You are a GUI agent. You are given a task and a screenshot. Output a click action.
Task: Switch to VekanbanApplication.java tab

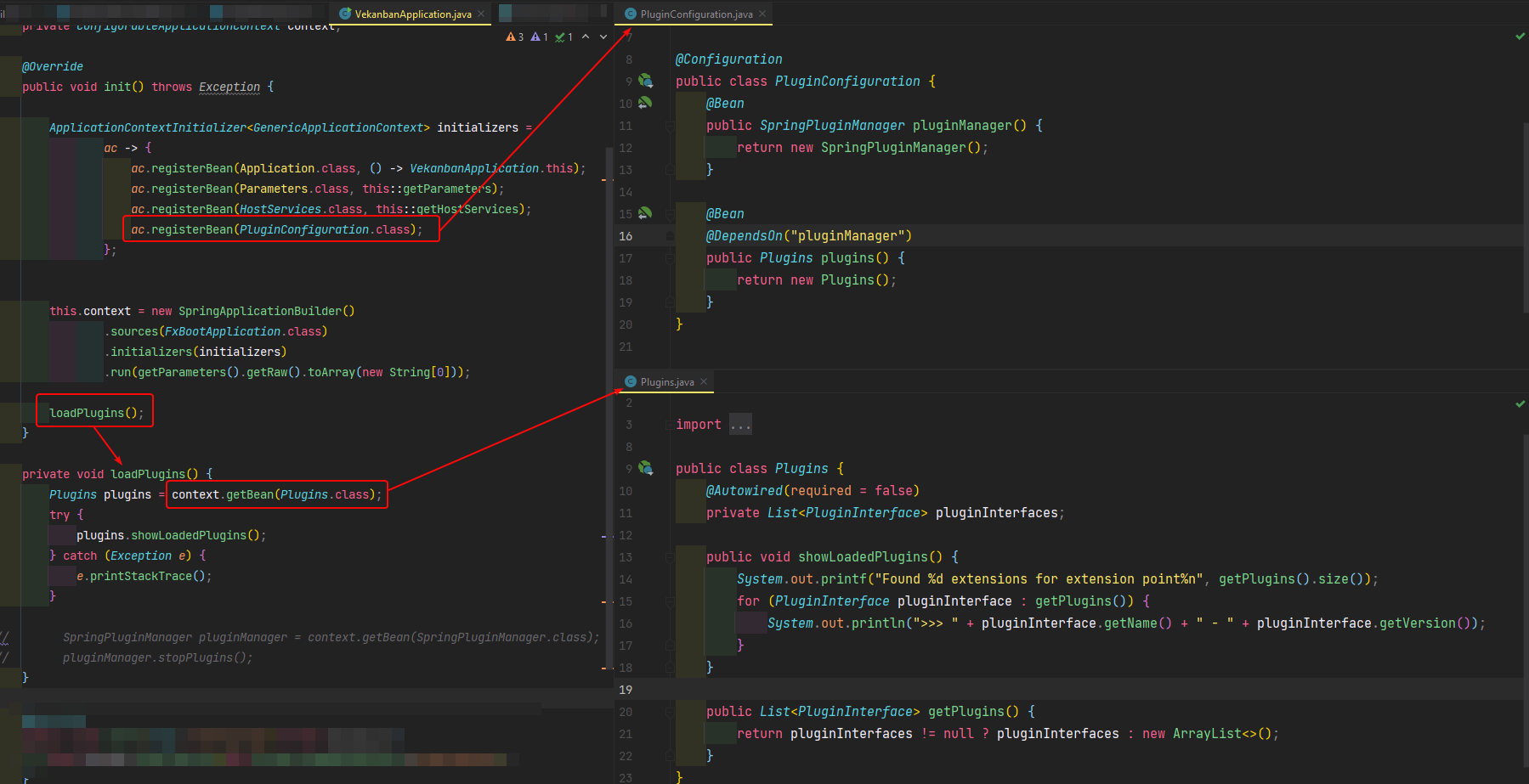tap(413, 14)
